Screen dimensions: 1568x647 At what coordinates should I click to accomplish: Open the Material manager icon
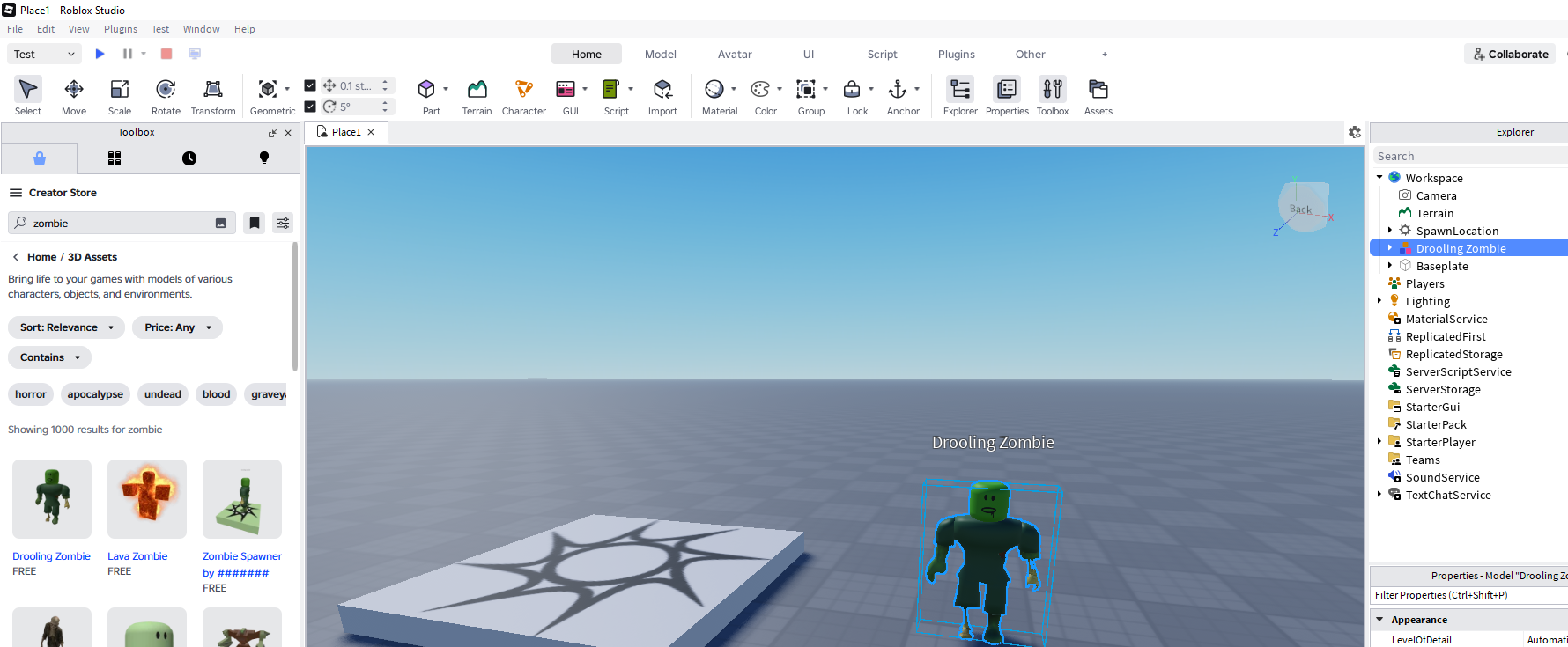714,89
